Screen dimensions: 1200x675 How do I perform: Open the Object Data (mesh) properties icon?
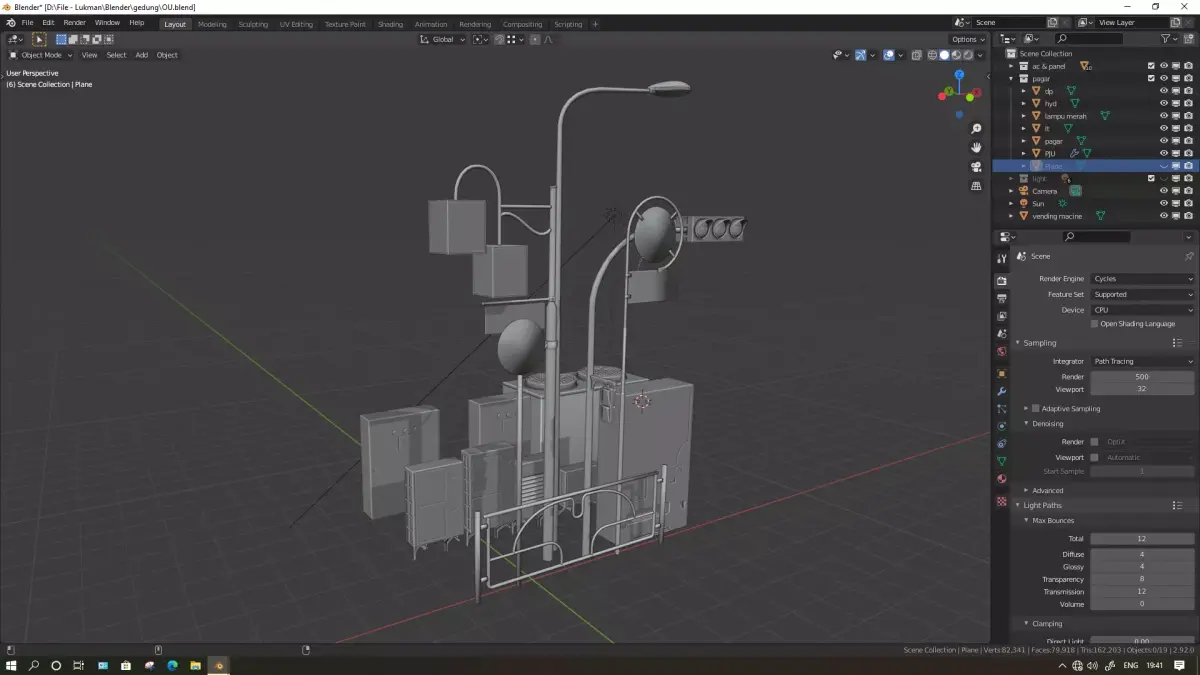point(1002,461)
